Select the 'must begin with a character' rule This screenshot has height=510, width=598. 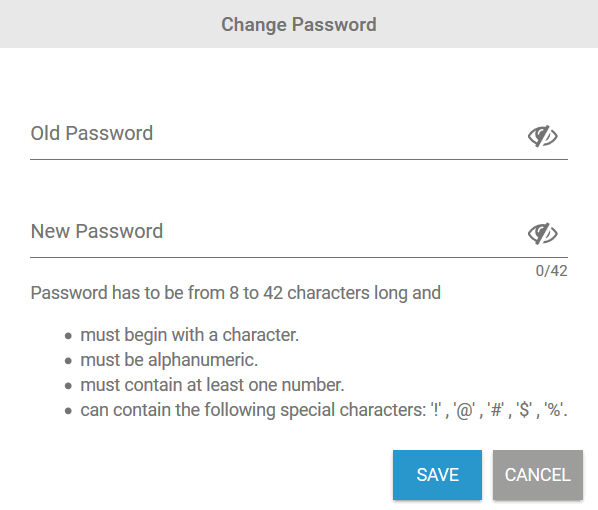(190, 335)
